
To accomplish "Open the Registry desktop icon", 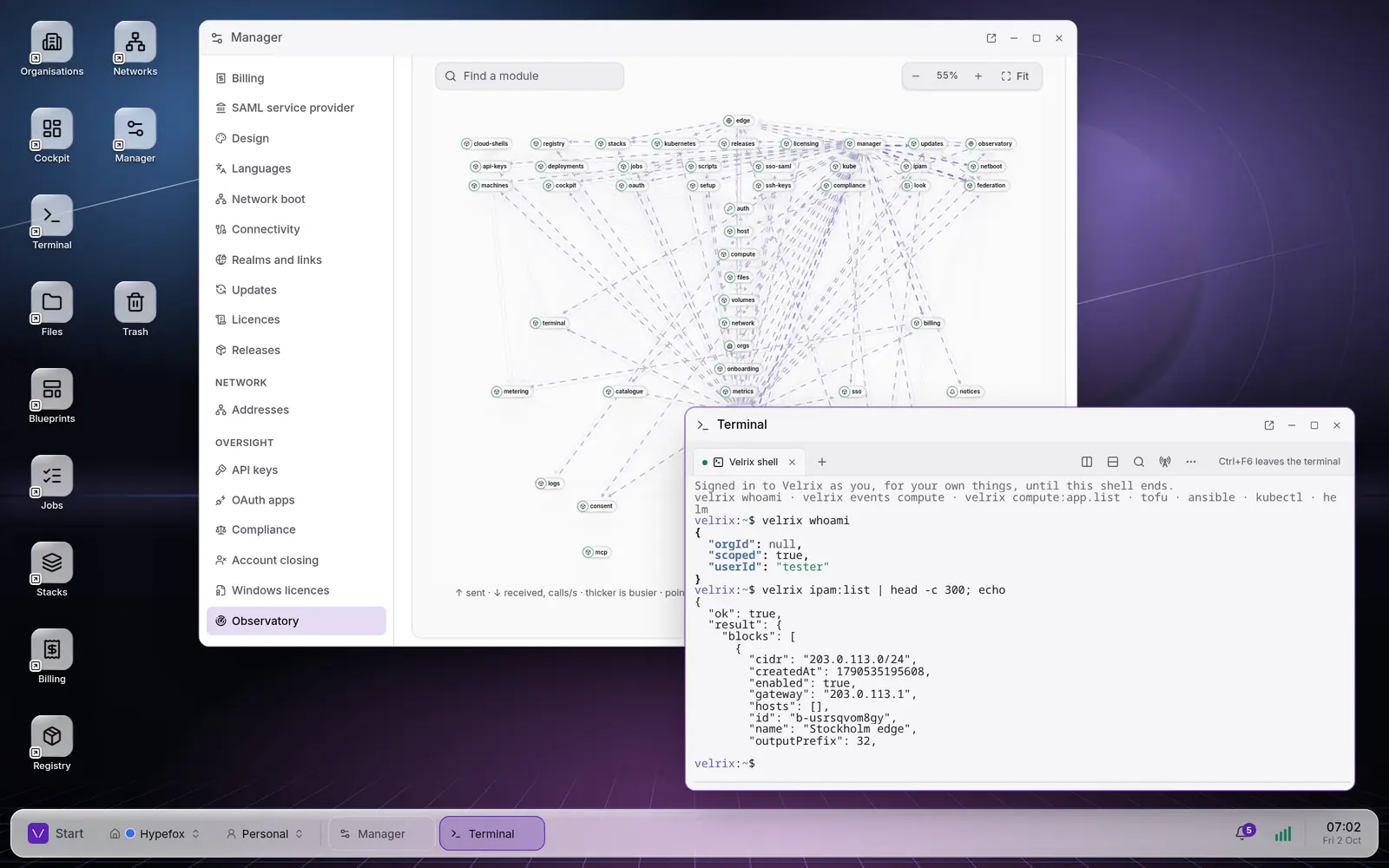I will pos(52,744).
